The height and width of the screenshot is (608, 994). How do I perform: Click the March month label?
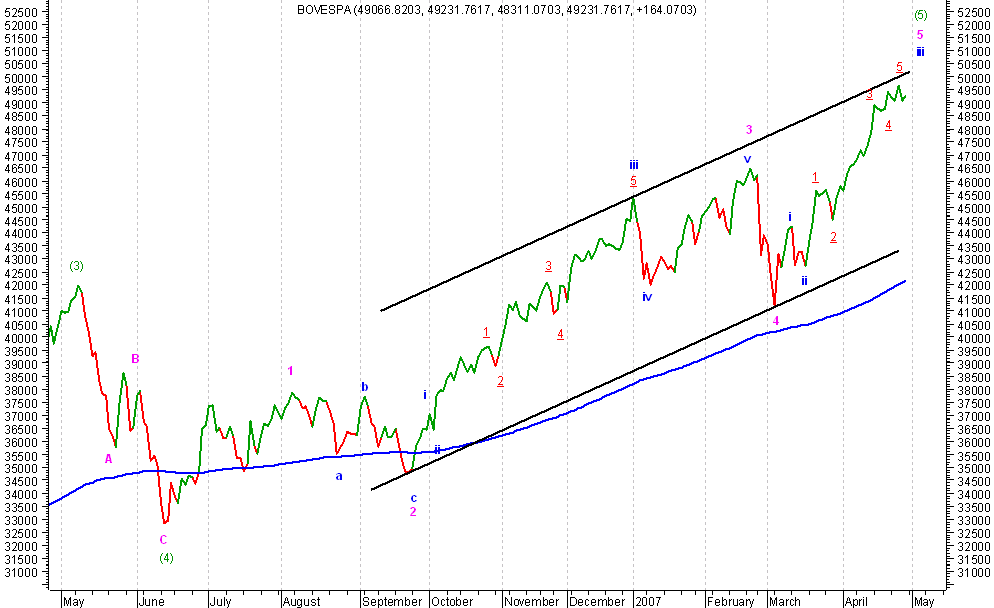point(785,601)
